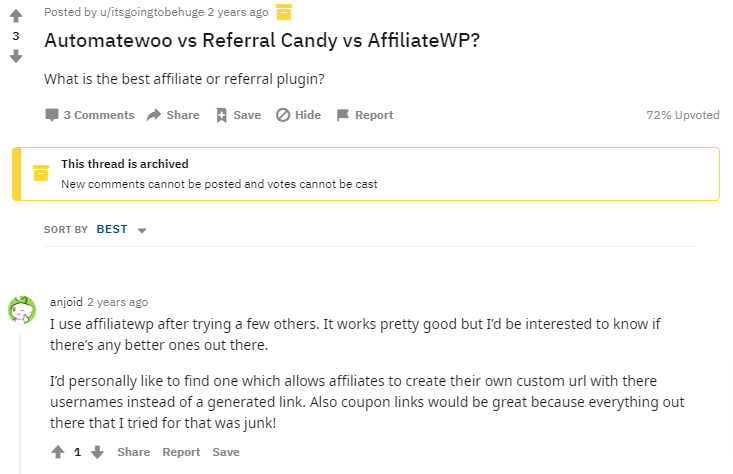Click the dropdown arrow next to Best
The width and height of the screenshot is (733, 474).
tap(142, 230)
